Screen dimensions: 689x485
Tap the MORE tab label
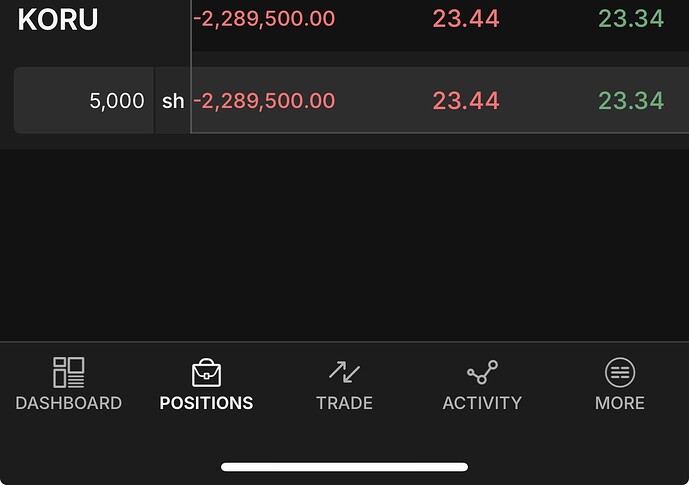(x=620, y=403)
